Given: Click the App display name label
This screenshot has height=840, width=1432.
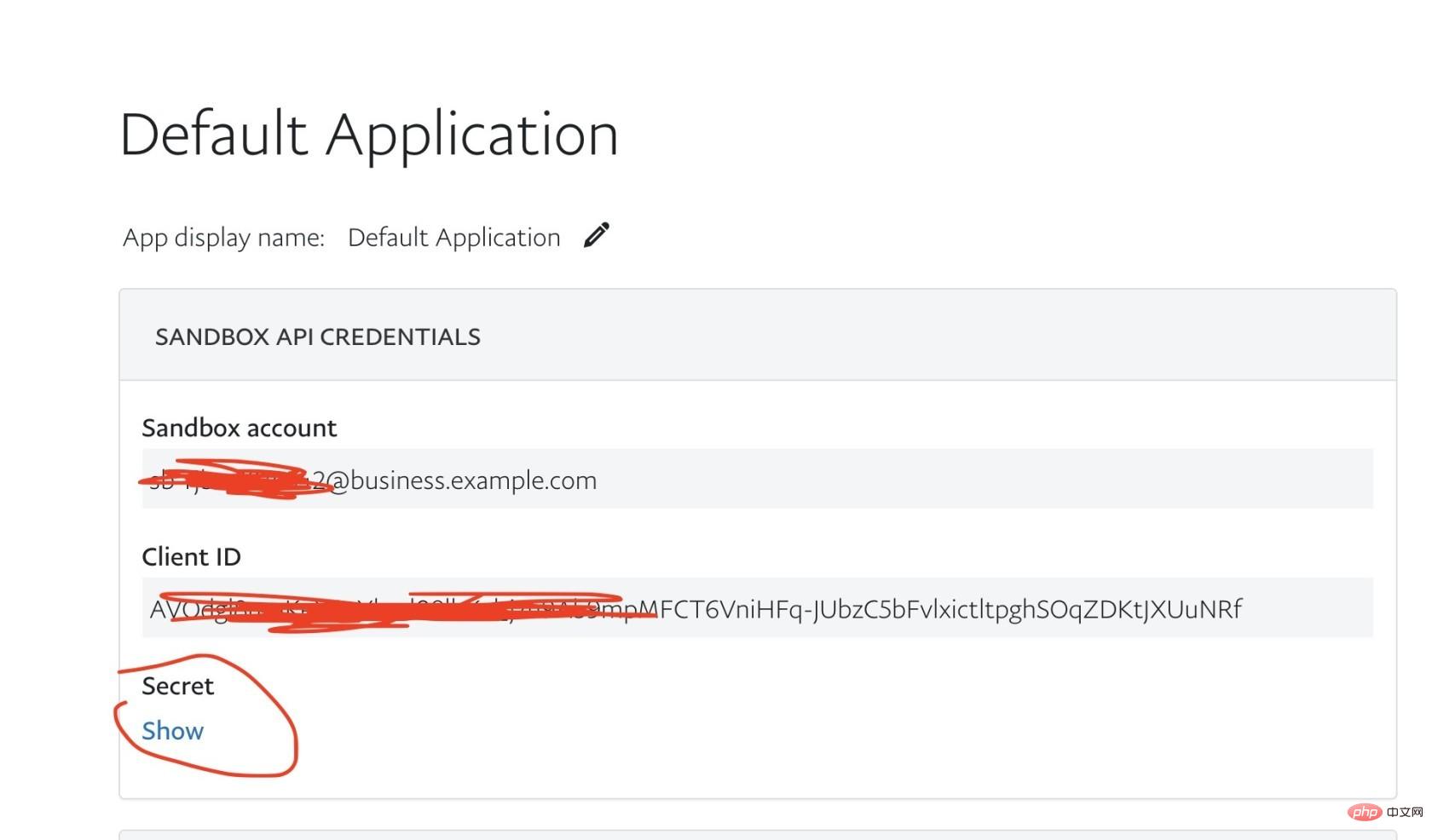Looking at the screenshot, I should click(x=223, y=238).
